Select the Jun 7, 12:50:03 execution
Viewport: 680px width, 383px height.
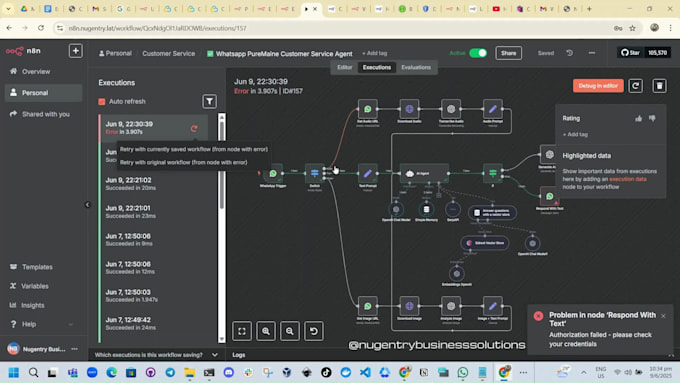154,295
